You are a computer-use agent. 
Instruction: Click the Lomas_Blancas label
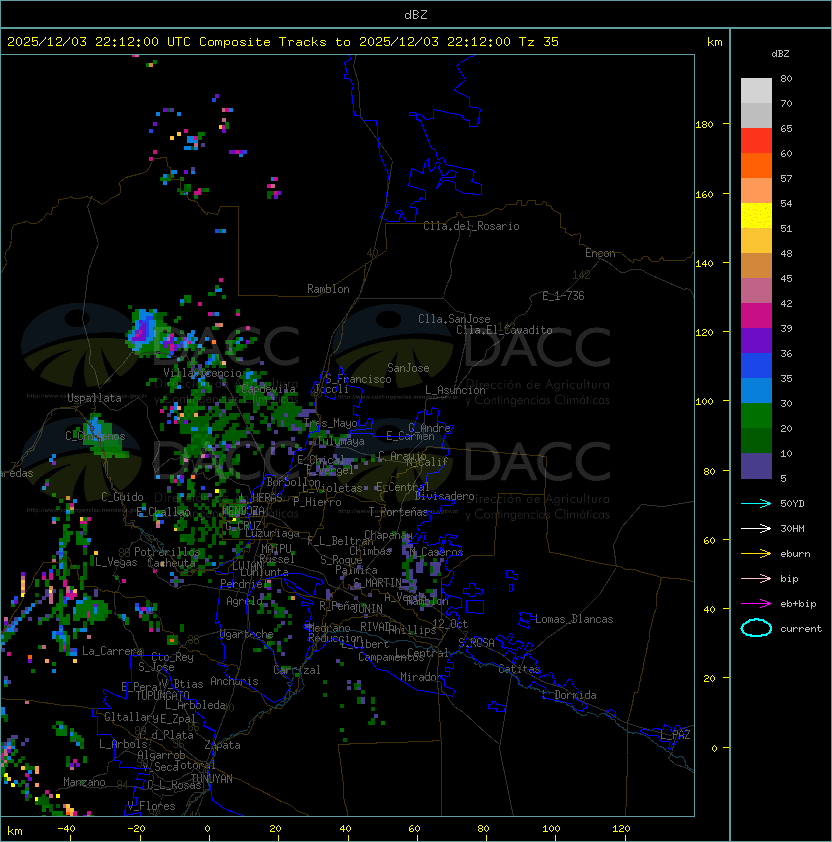point(574,619)
